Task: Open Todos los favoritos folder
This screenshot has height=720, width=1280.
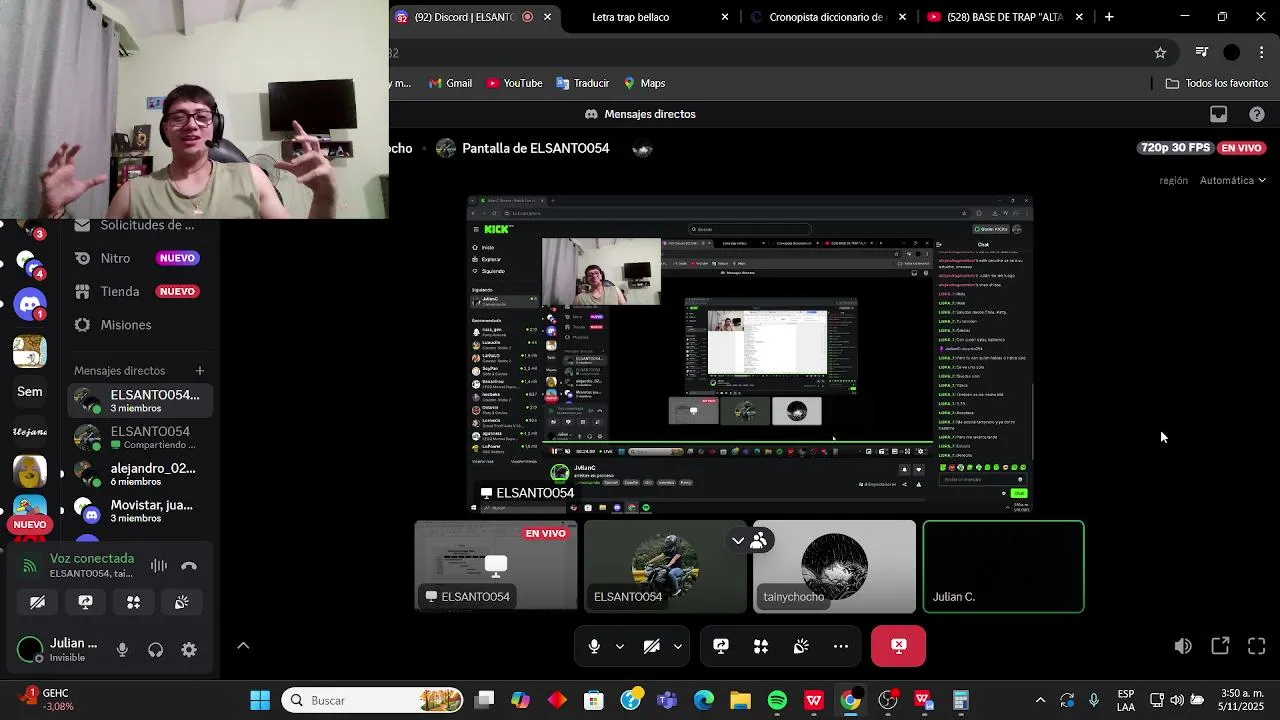Action: click(x=1217, y=83)
